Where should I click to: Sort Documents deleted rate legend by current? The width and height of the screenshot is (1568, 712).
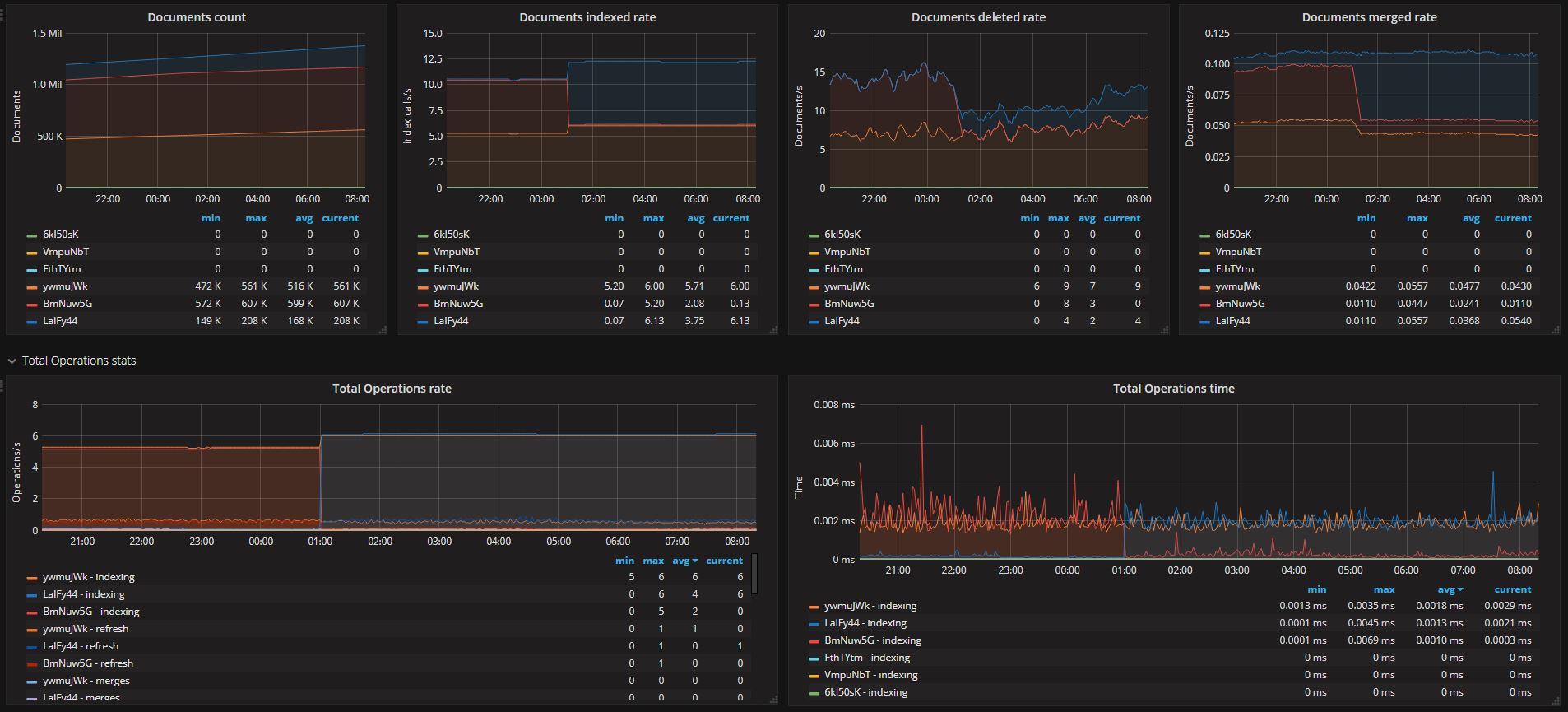click(1122, 218)
